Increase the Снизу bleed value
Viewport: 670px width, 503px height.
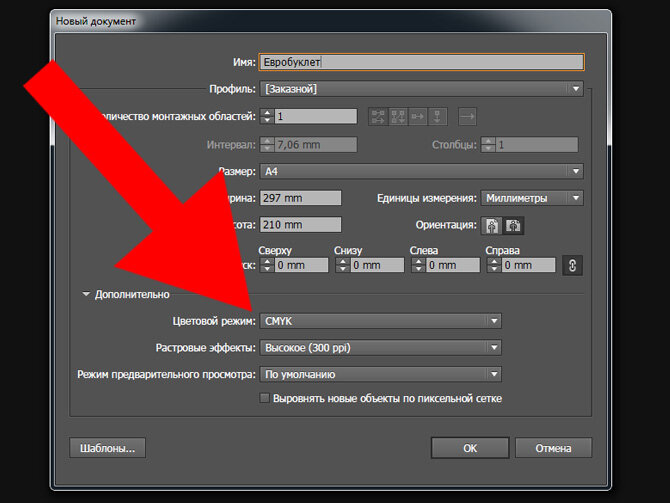click(x=343, y=261)
